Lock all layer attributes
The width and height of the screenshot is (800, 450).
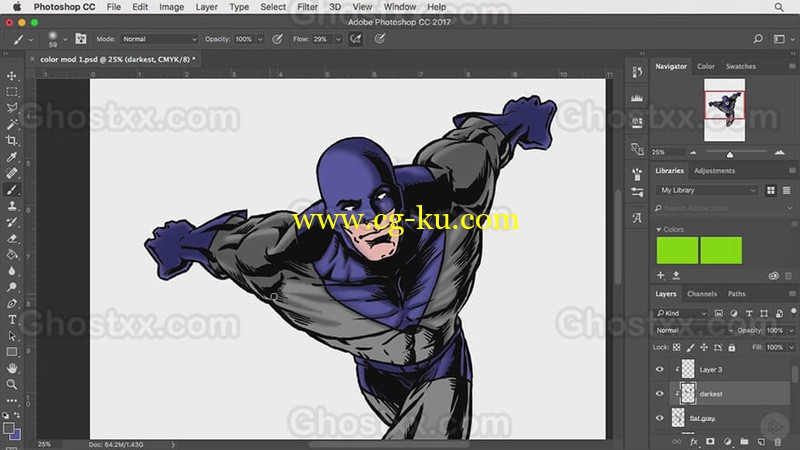click(732, 347)
